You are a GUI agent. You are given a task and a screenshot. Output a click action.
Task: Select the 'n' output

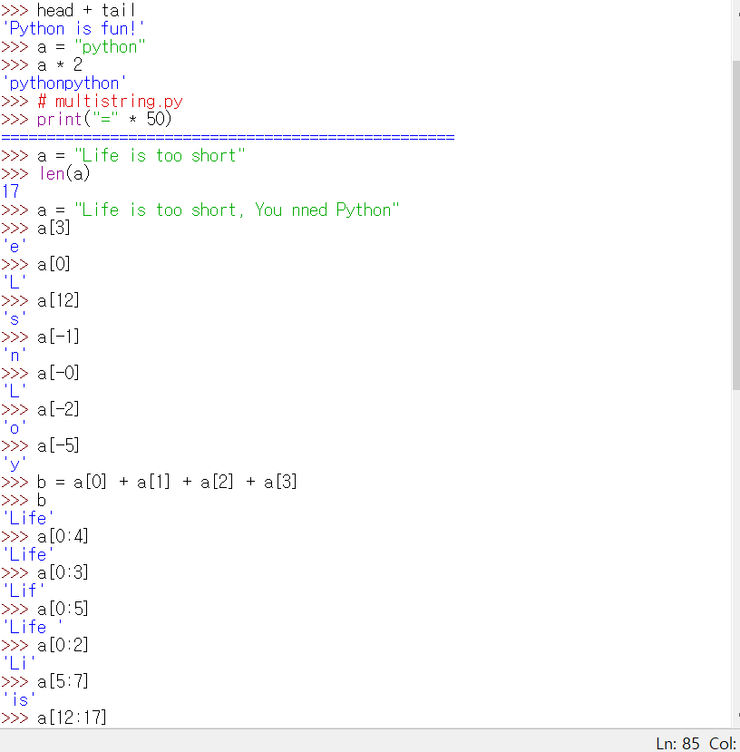pyautogui.click(x=14, y=355)
